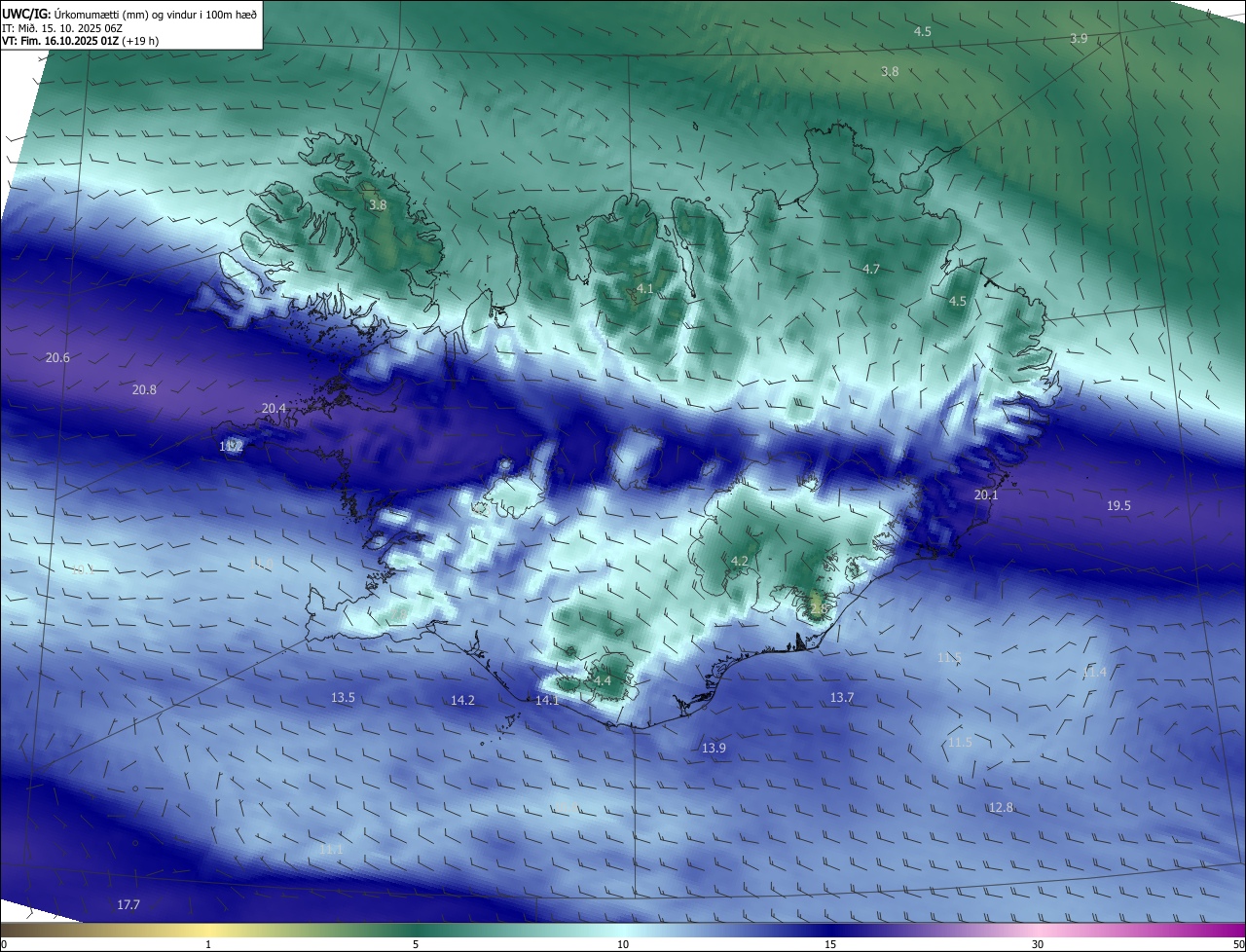Click the 12.8 value label
The image size is (1246, 952).
click(x=1001, y=807)
